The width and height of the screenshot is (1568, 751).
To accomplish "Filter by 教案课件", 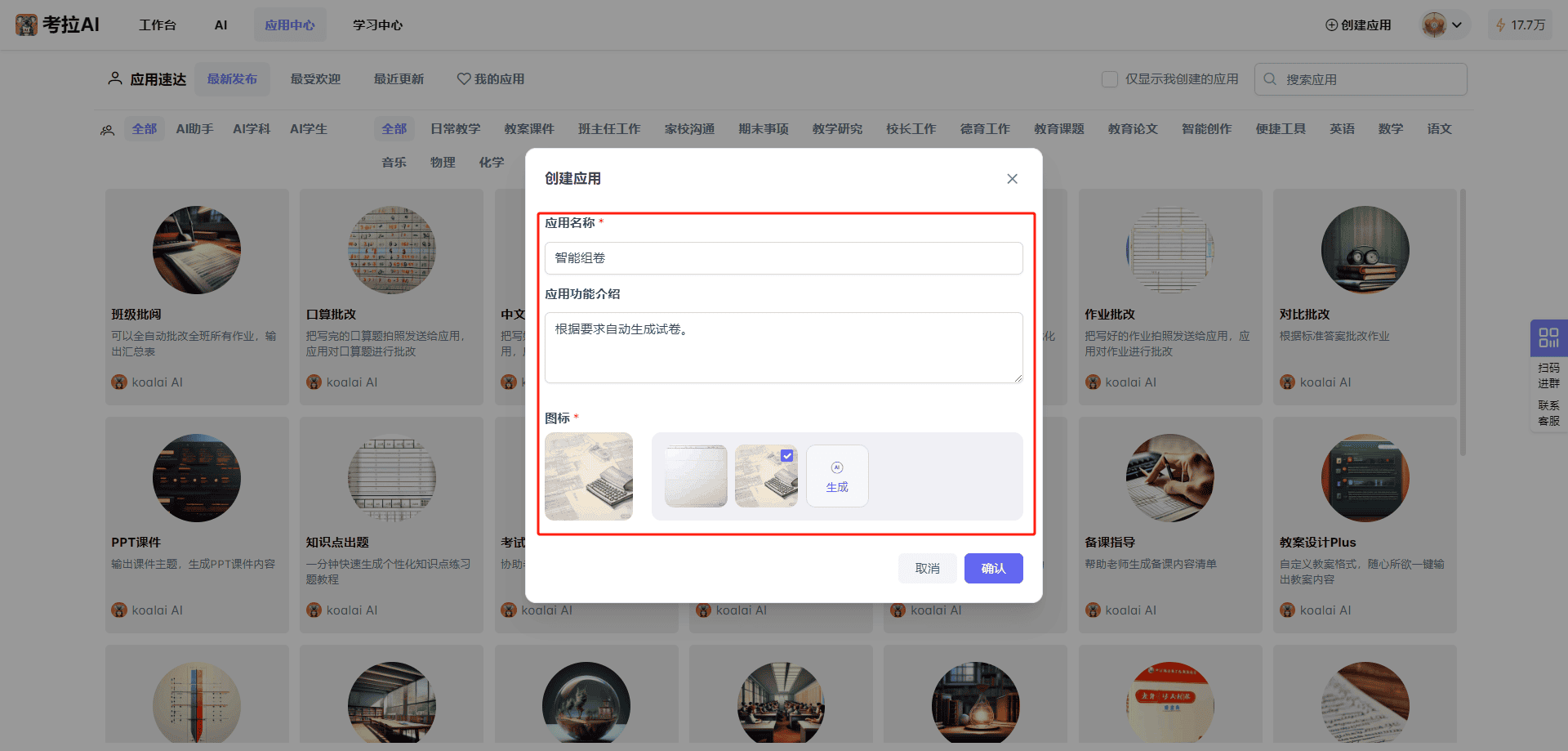I will click(x=529, y=129).
